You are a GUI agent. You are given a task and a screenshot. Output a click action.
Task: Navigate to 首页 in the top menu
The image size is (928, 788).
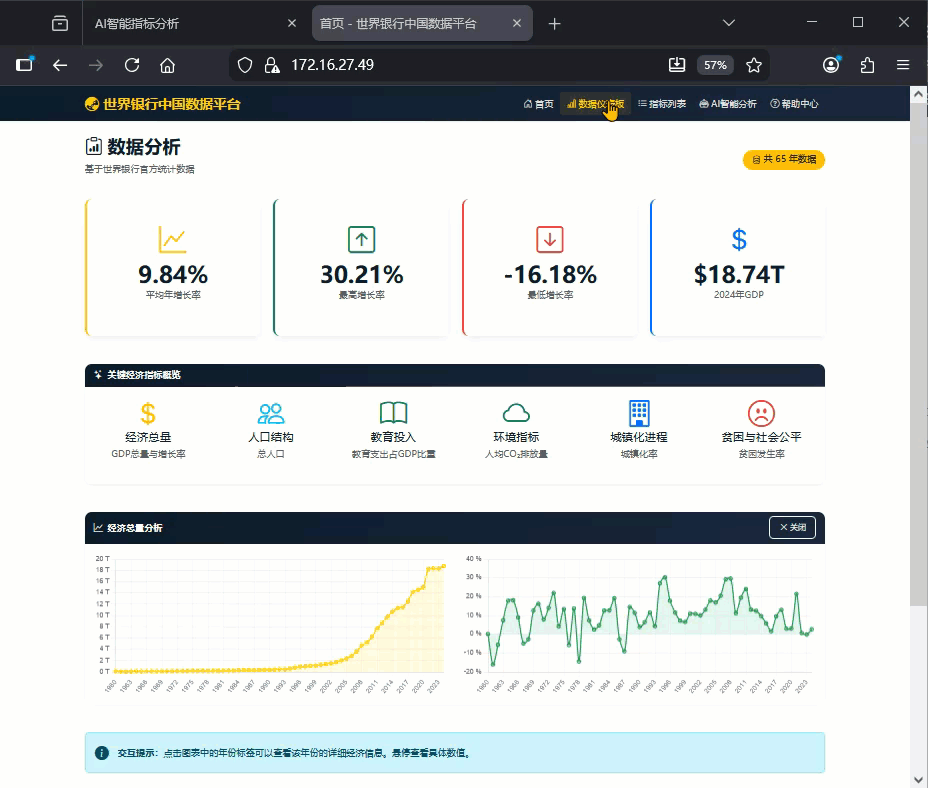click(x=539, y=104)
